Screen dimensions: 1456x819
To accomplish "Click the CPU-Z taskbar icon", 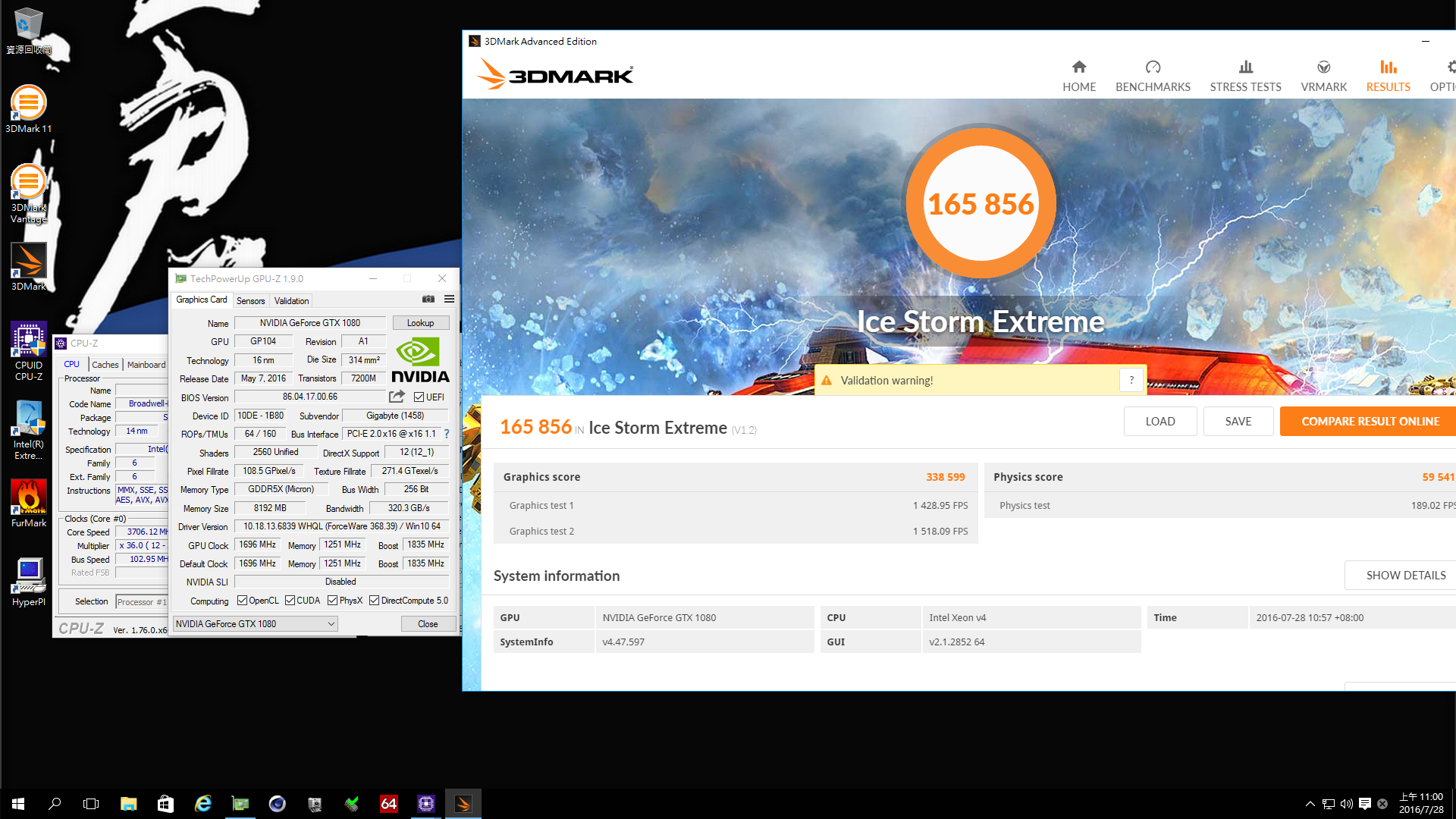I will coord(425,804).
